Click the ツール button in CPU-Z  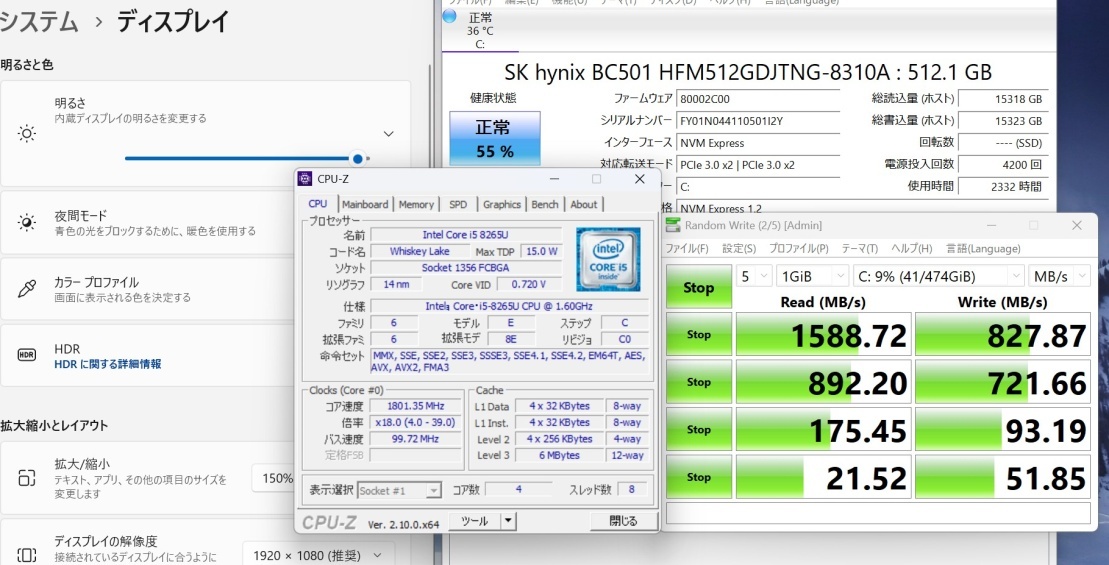click(x=474, y=521)
